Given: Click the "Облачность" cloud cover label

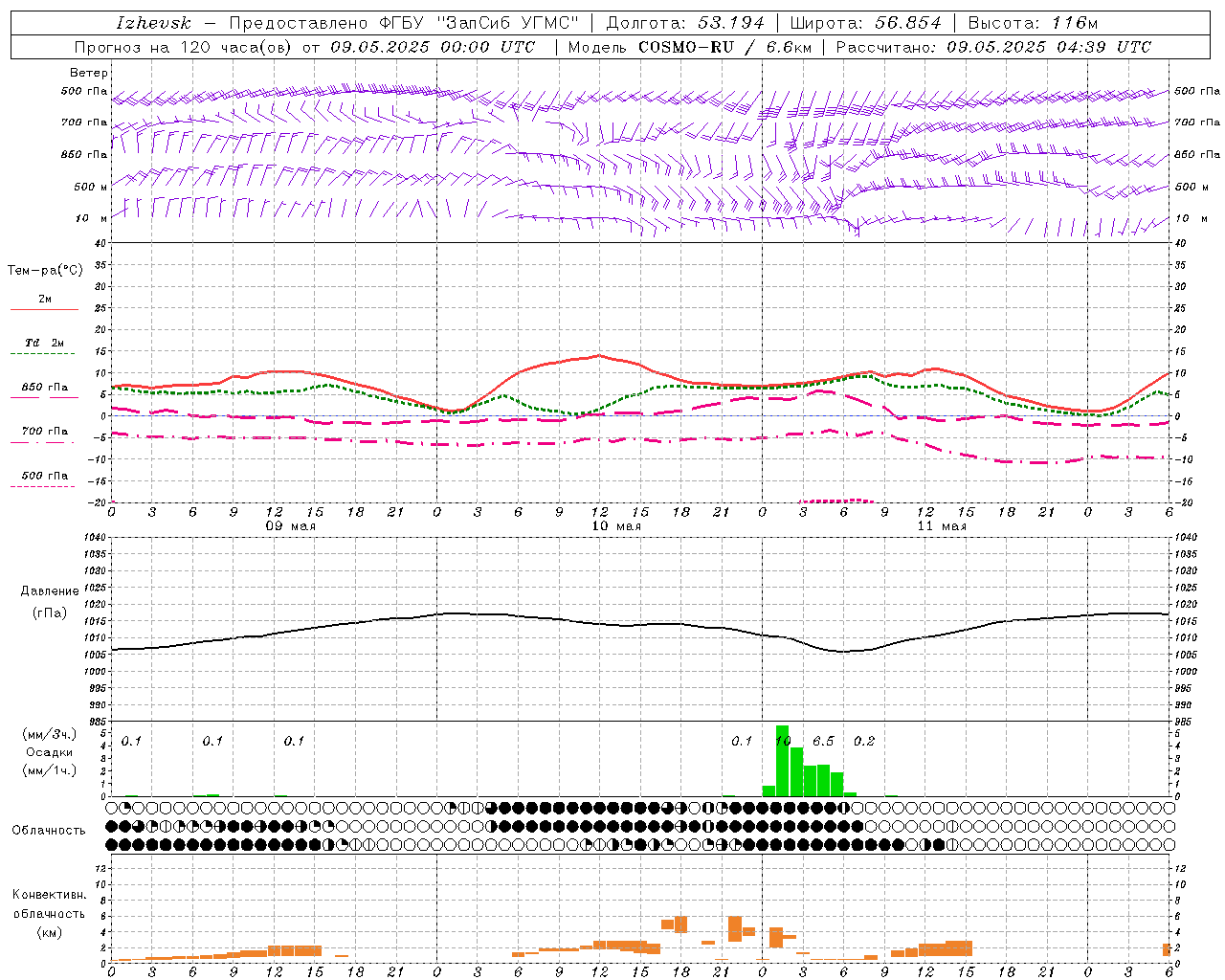Looking at the screenshot, I should [49, 830].
